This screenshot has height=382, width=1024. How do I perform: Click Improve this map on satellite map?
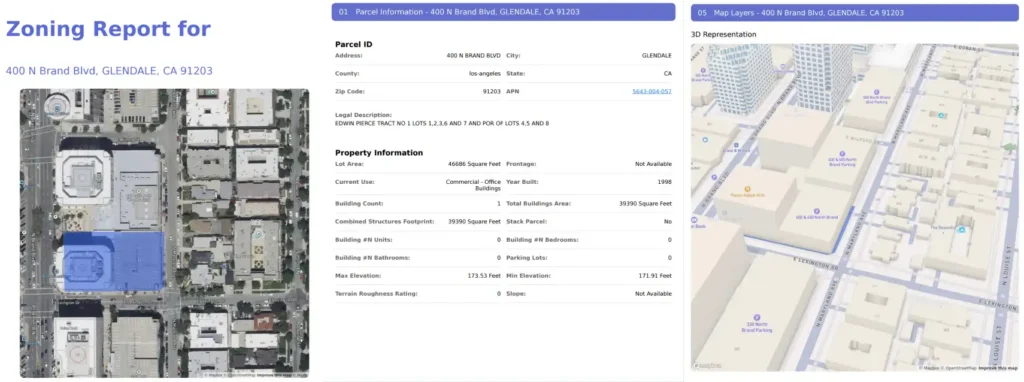(273, 375)
